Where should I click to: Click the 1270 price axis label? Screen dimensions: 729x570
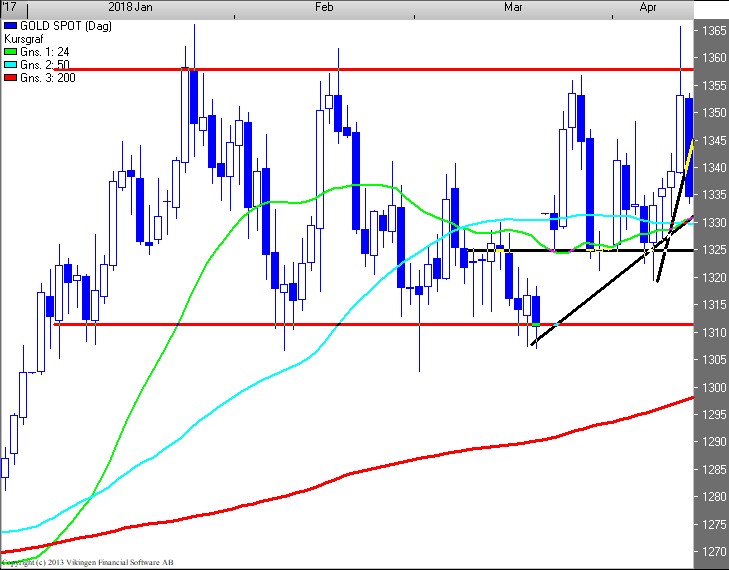[714, 551]
